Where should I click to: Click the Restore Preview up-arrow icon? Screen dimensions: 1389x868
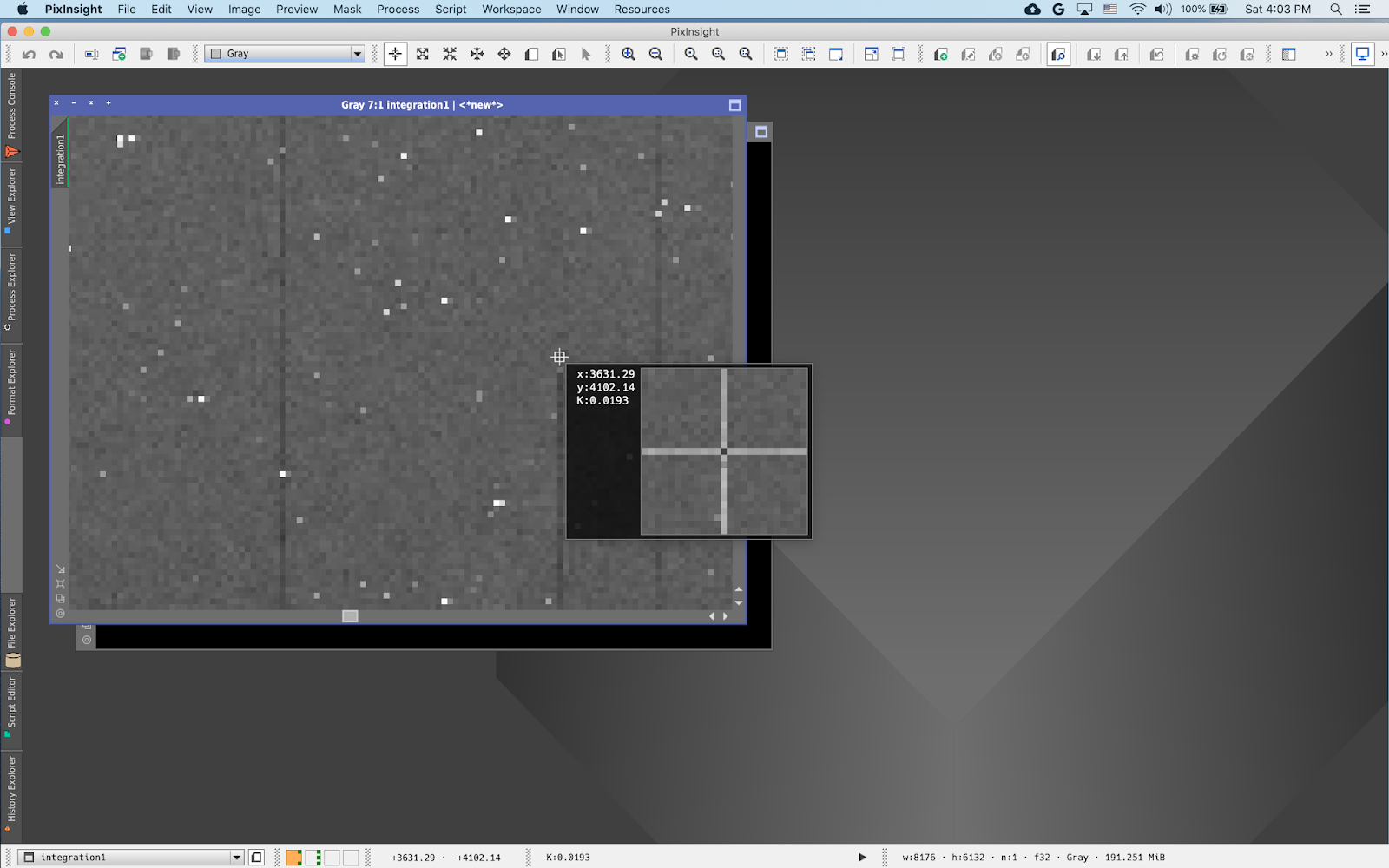coord(1122,54)
